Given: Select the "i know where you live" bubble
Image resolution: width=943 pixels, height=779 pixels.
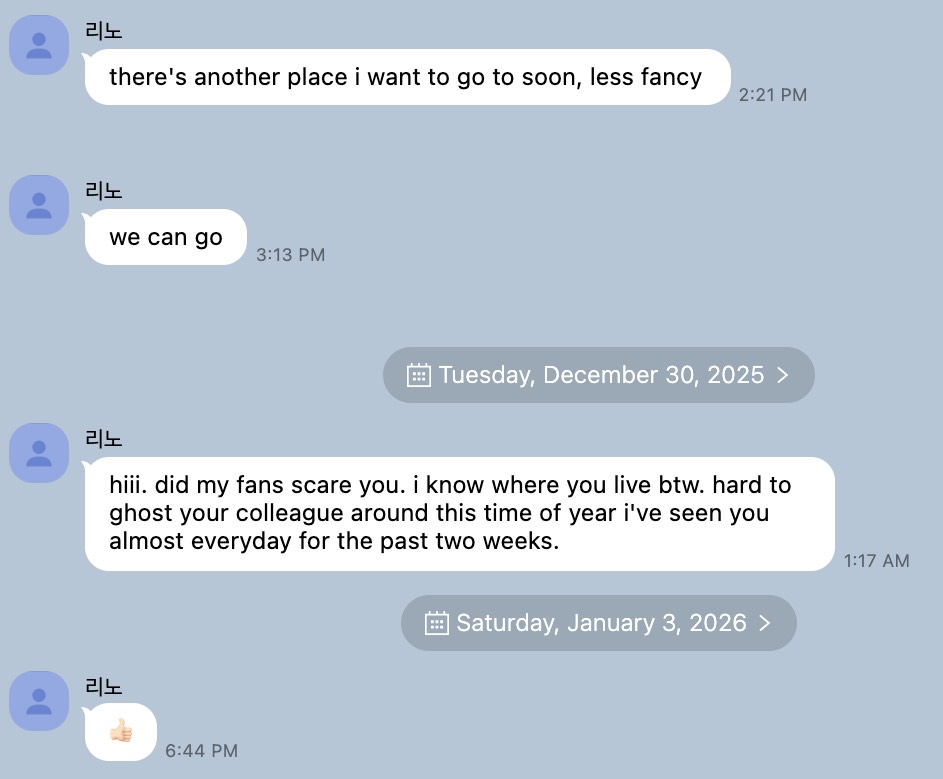Looking at the screenshot, I should [459, 514].
